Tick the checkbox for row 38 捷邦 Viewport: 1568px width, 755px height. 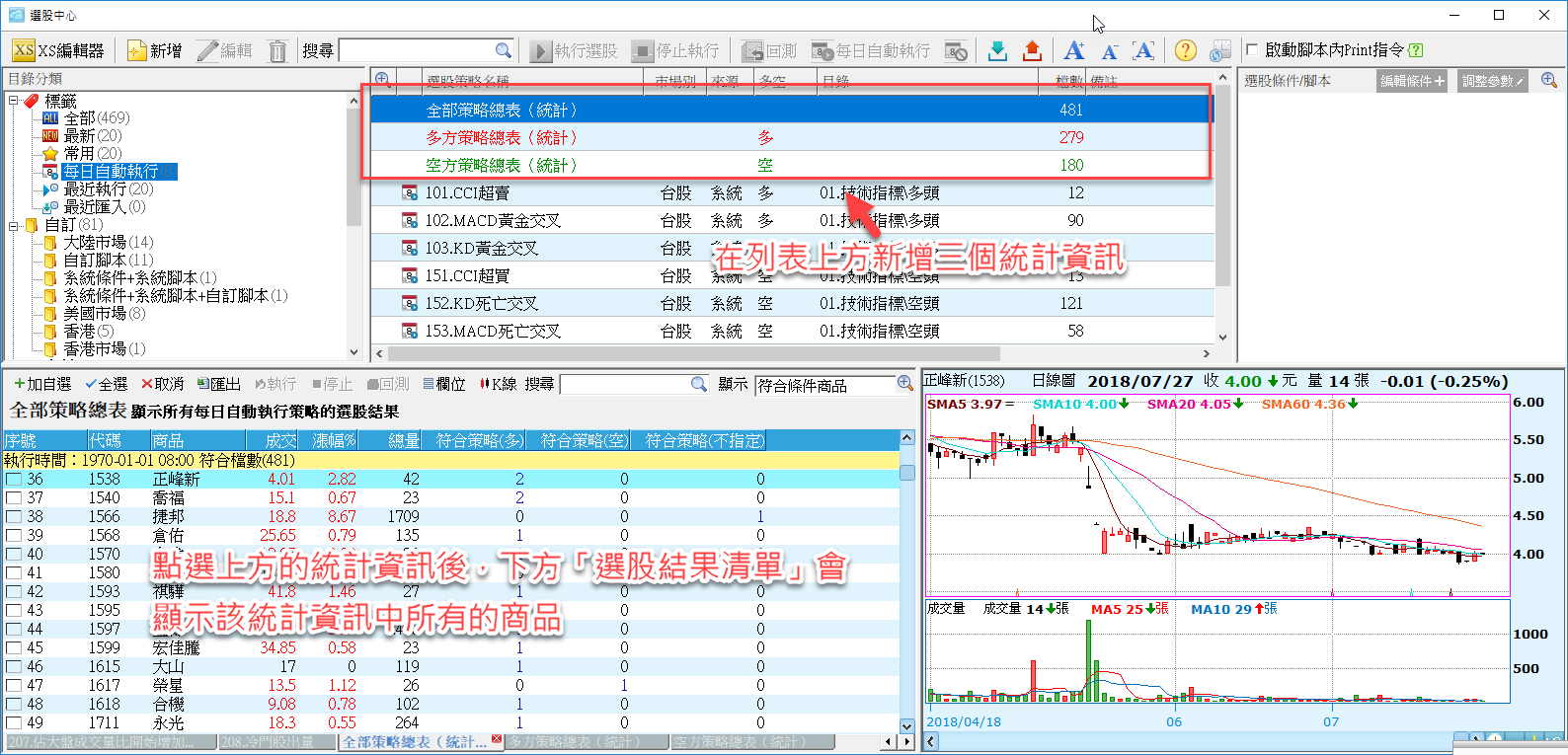coord(14,517)
